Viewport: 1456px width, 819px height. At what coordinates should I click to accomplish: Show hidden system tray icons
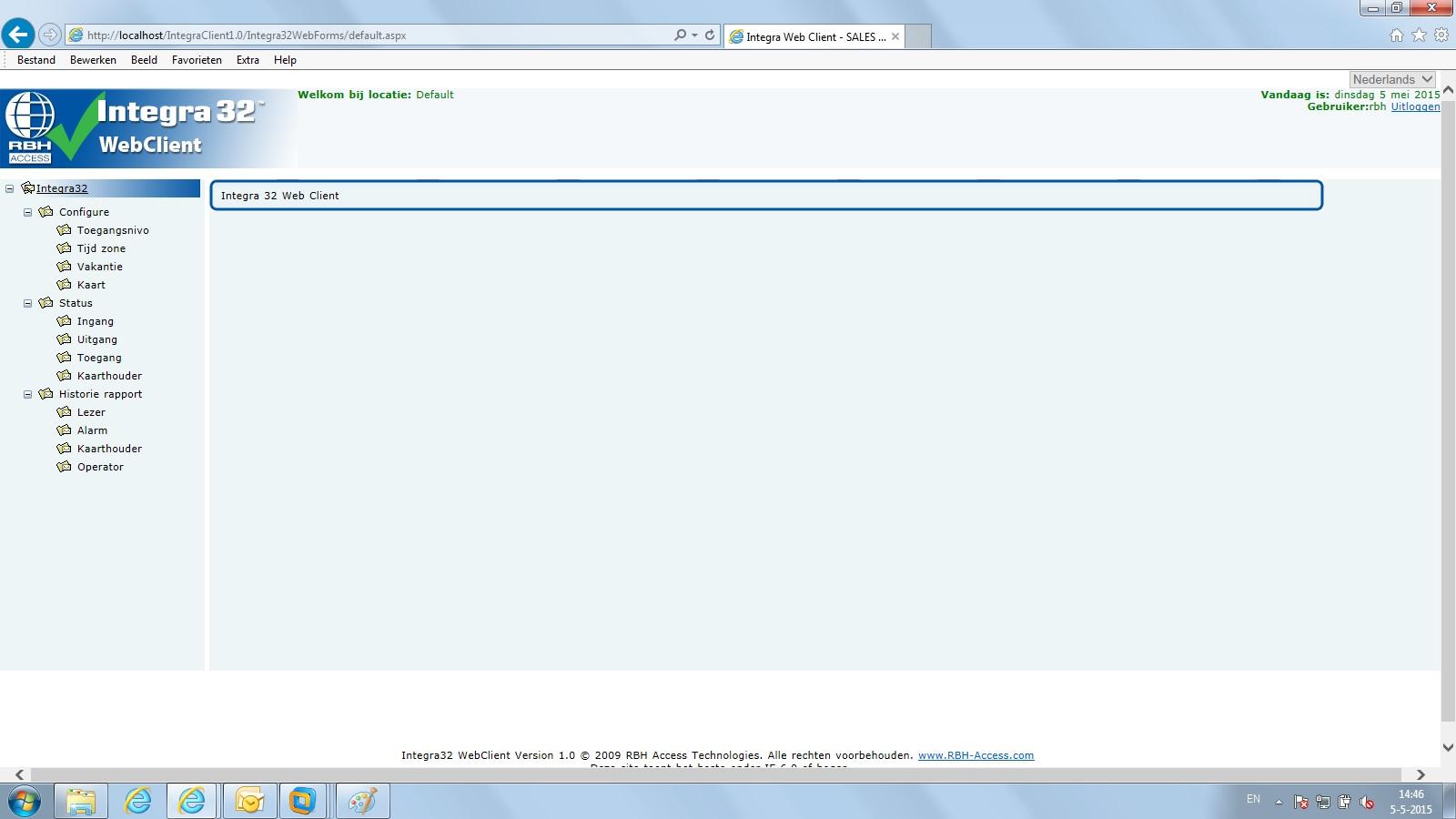[1279, 802]
